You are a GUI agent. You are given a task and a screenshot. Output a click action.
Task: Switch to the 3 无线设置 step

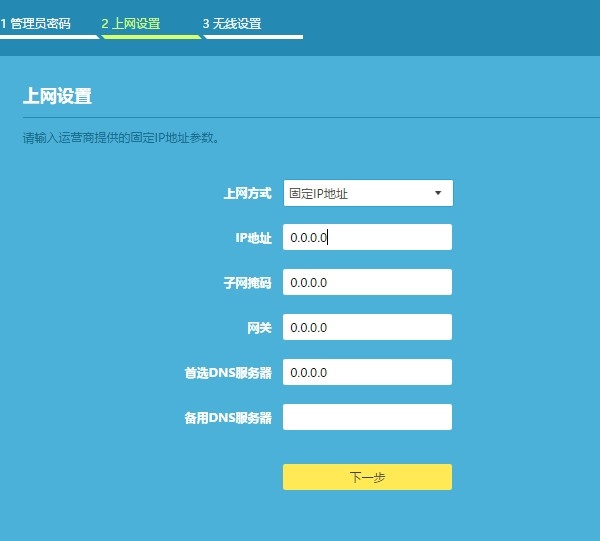coord(232,23)
